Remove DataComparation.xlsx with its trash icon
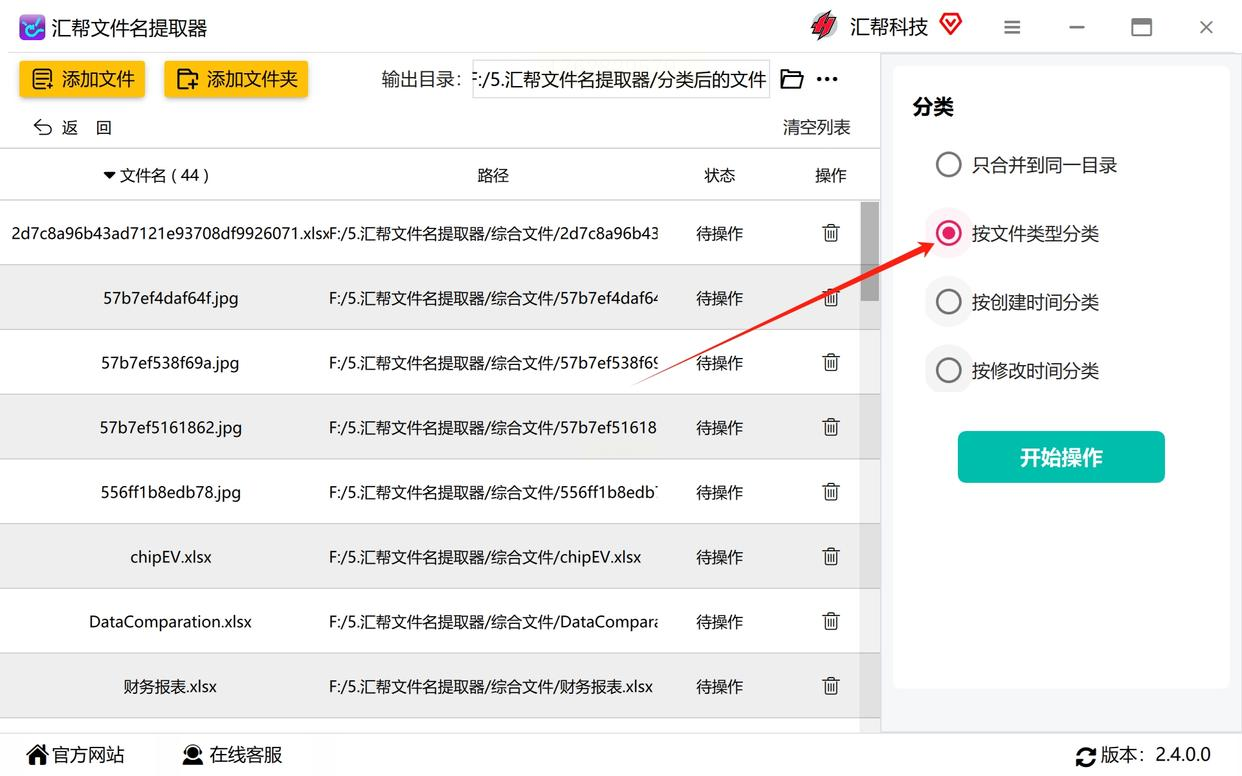The image size is (1242, 776). coord(830,621)
